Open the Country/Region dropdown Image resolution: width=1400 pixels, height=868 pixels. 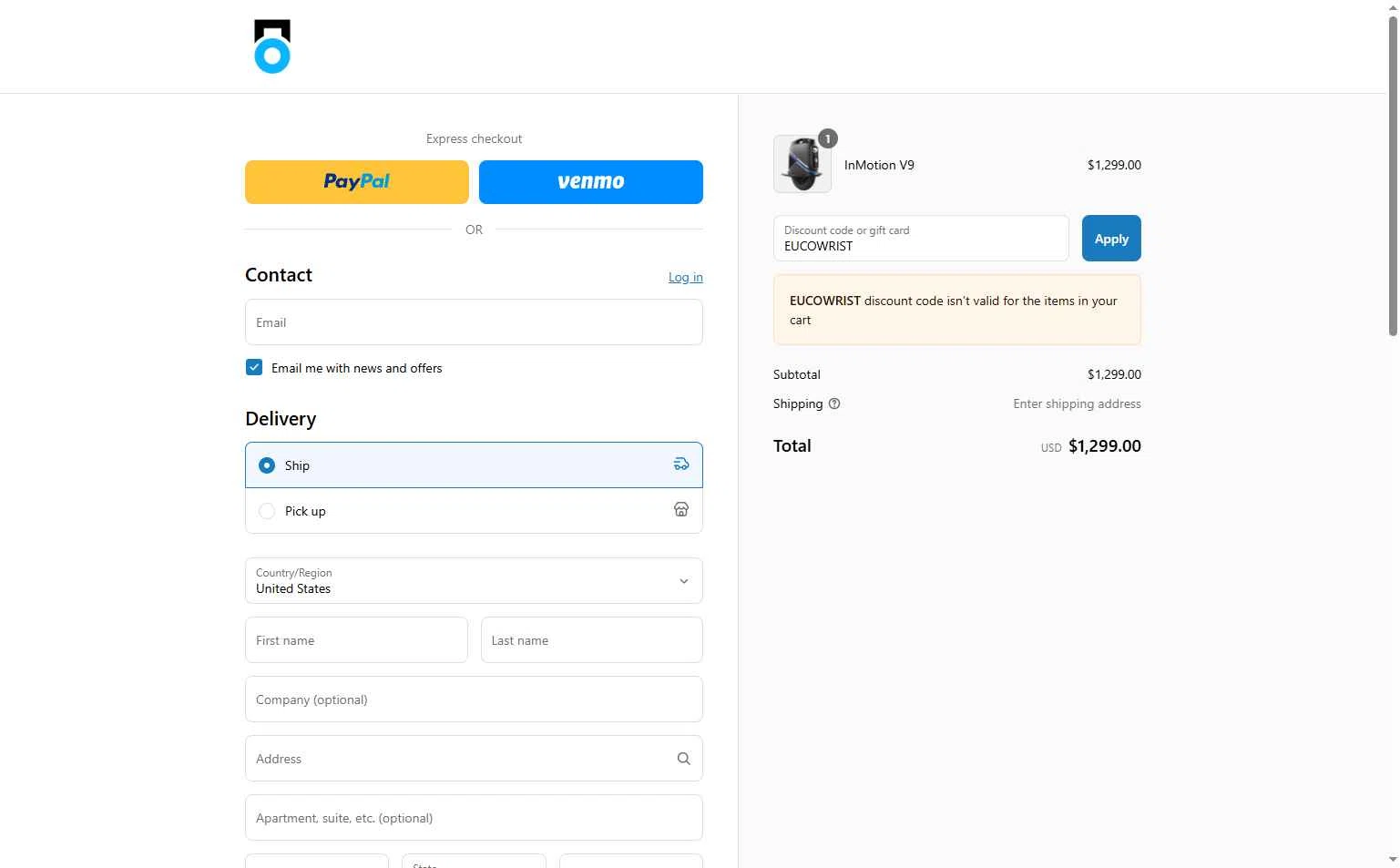tap(474, 581)
